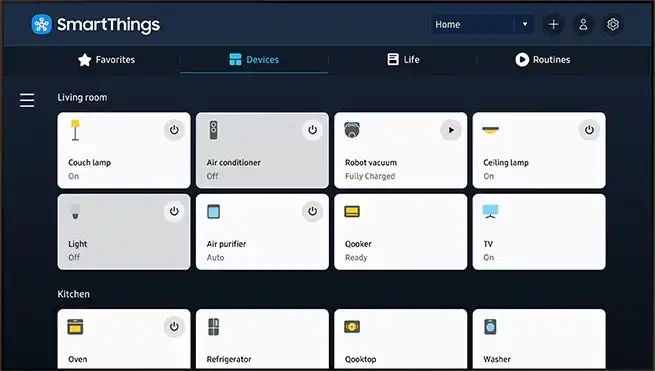Click the Qooktop icon
The height and width of the screenshot is (371, 655).
pos(352,326)
